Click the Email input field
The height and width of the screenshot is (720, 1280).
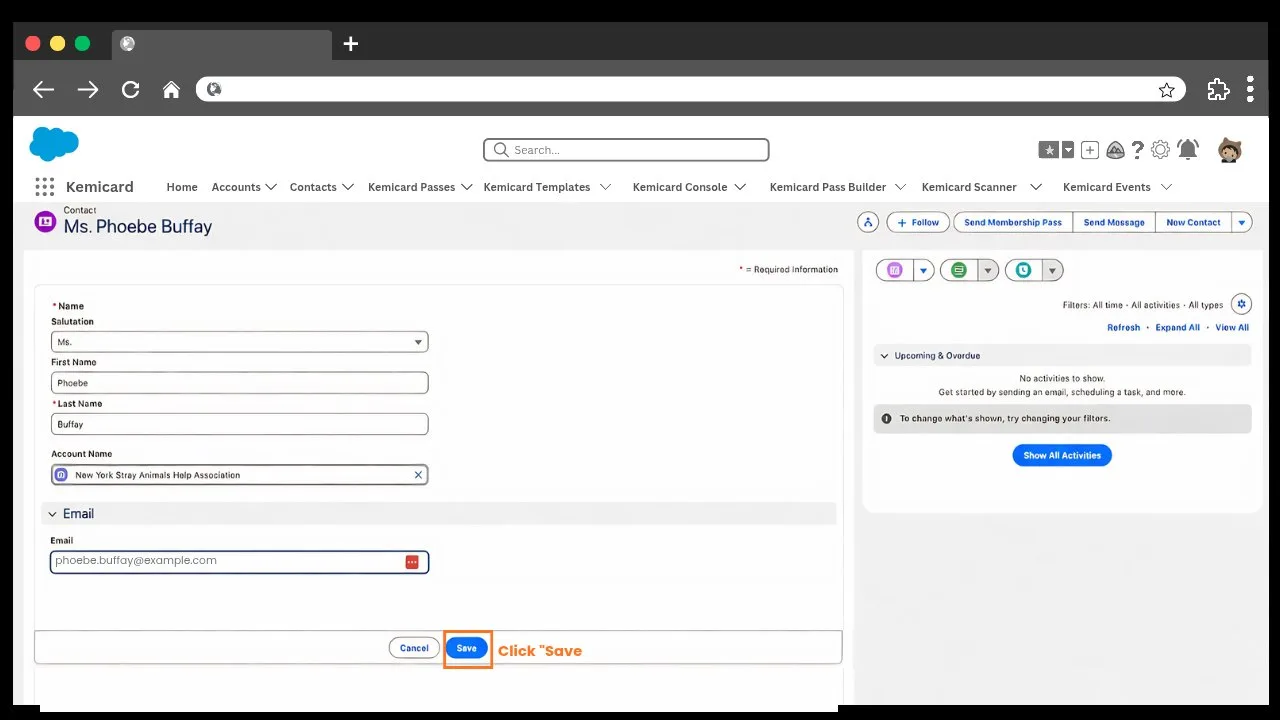point(239,562)
